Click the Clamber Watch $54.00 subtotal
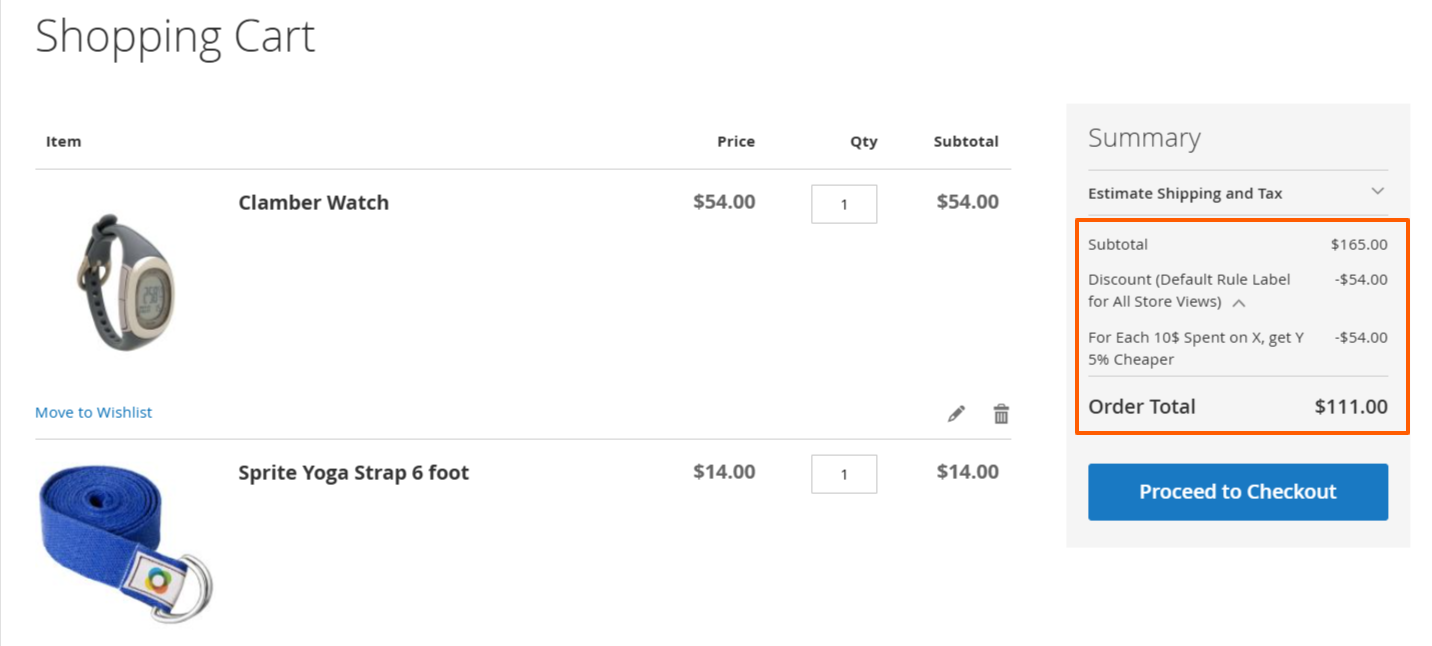This screenshot has width=1432, height=646. pos(967,202)
